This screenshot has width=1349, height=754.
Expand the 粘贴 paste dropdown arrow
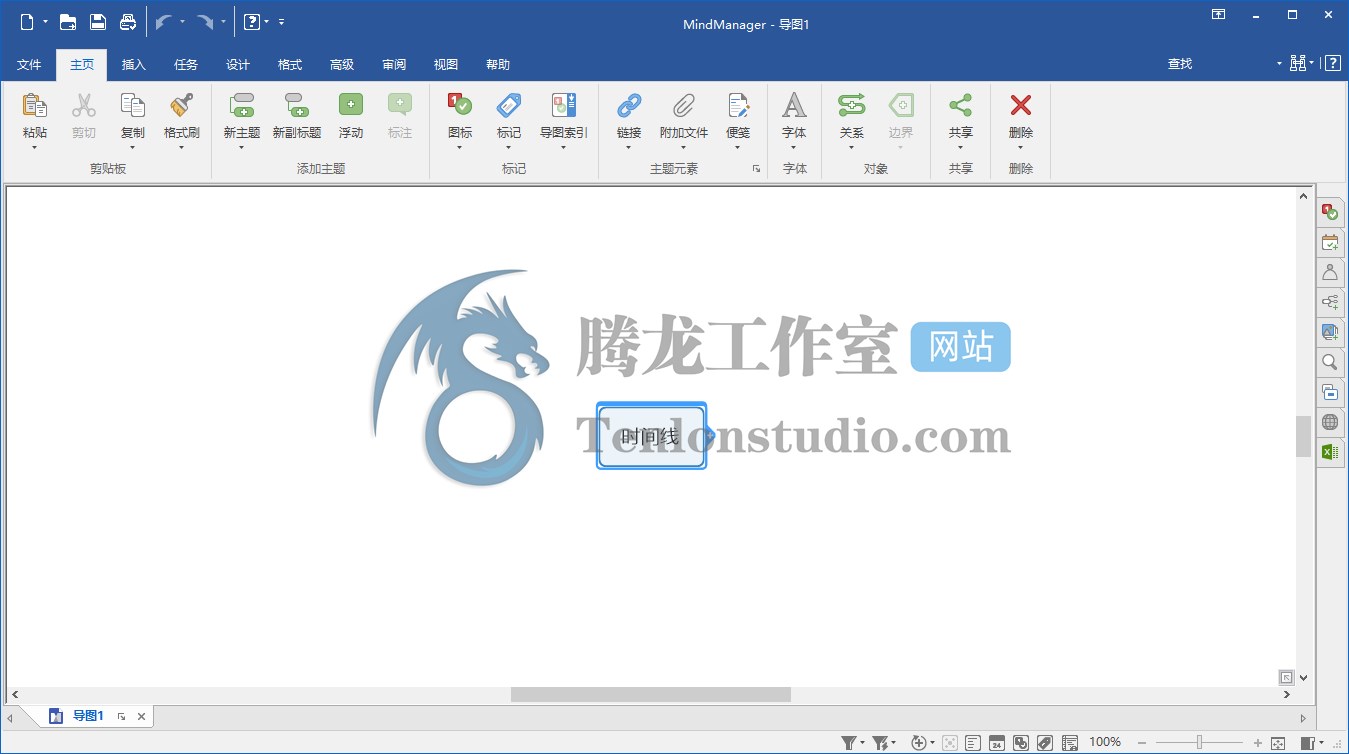tap(34, 148)
